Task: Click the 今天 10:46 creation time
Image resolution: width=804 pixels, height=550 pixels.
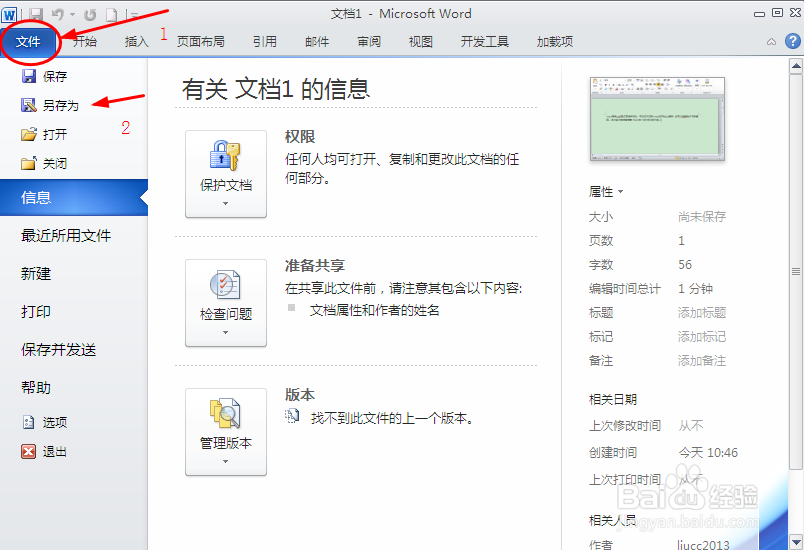Action: [708, 453]
